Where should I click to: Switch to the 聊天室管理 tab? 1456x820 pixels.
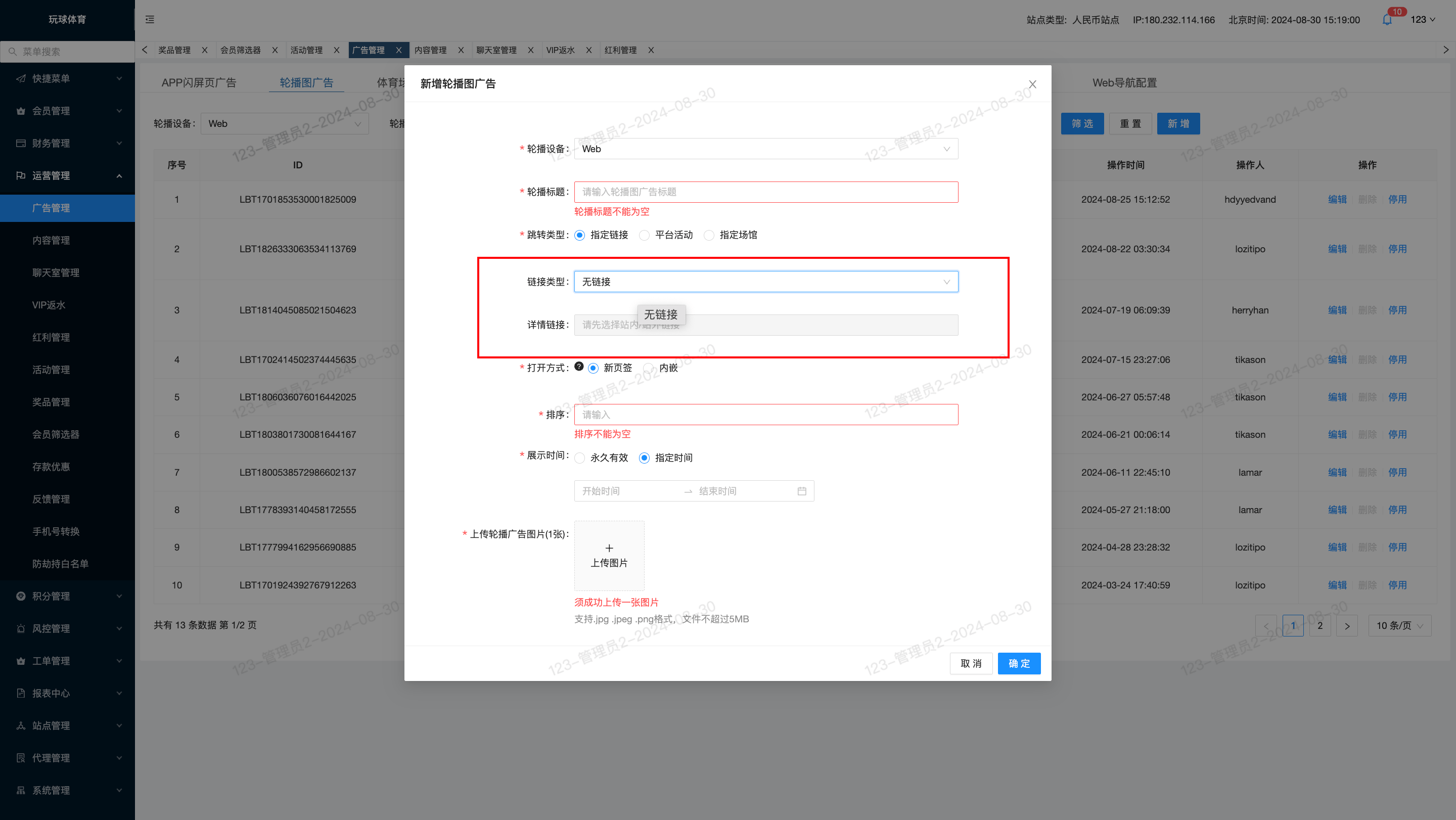(x=496, y=50)
